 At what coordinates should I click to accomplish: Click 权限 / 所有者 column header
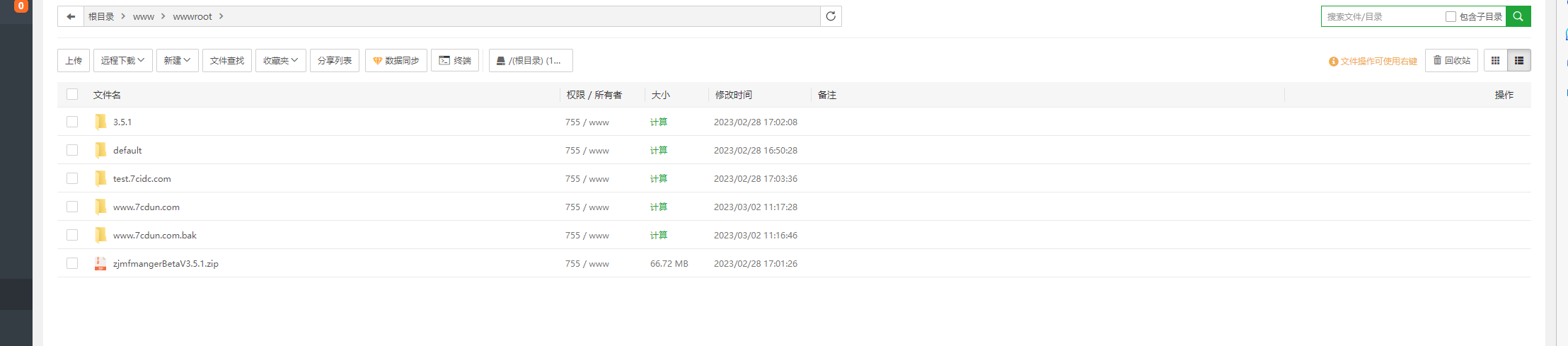pos(594,95)
